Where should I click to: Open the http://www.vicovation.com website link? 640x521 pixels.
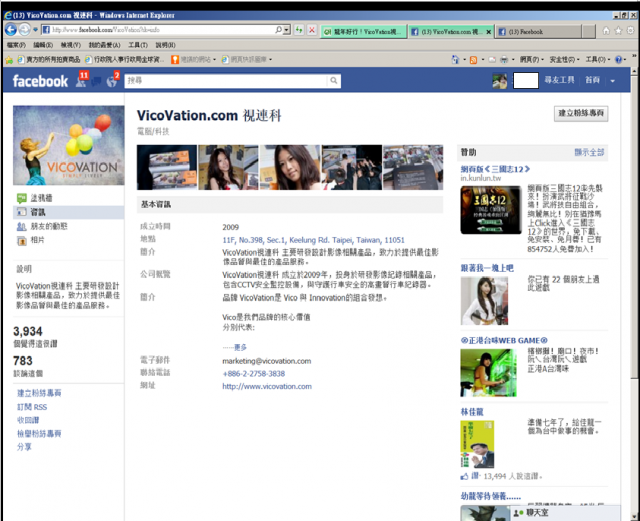[267, 386]
